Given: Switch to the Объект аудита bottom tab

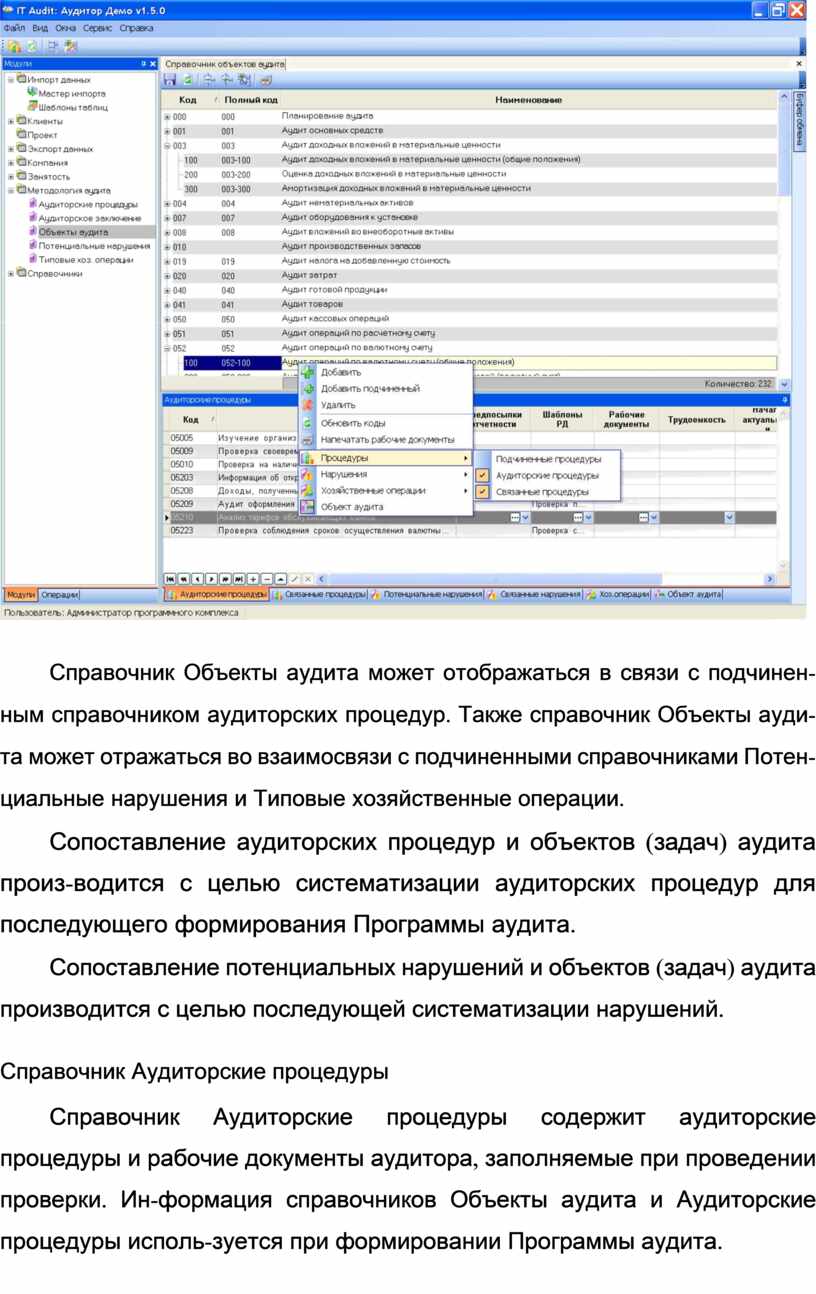Looking at the screenshot, I should click(x=688, y=594).
